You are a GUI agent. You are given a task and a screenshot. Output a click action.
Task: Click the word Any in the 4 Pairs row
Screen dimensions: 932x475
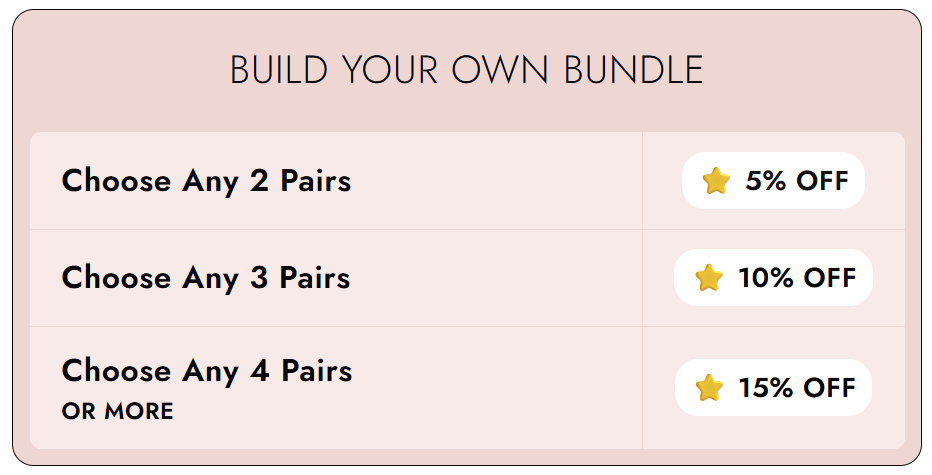(x=210, y=371)
